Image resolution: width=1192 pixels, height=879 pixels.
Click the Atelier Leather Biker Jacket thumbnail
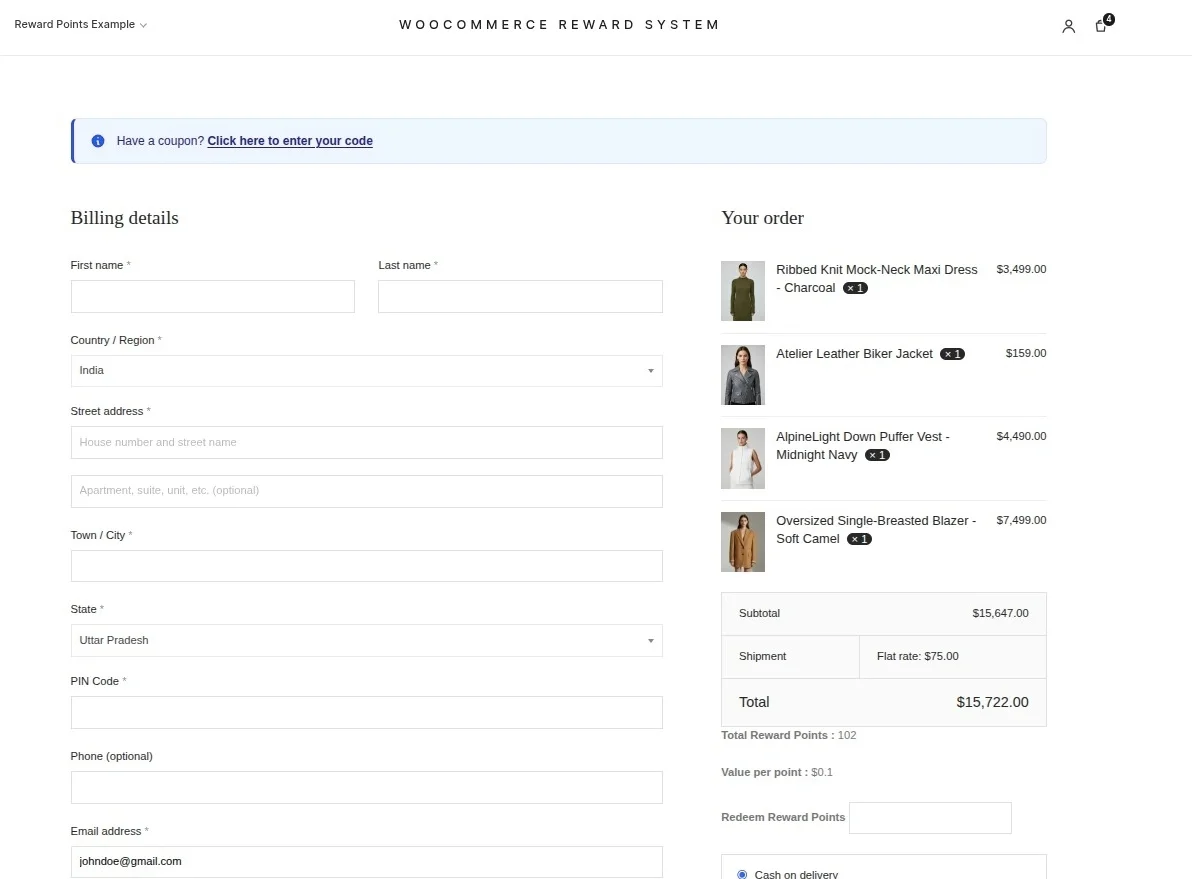743,375
